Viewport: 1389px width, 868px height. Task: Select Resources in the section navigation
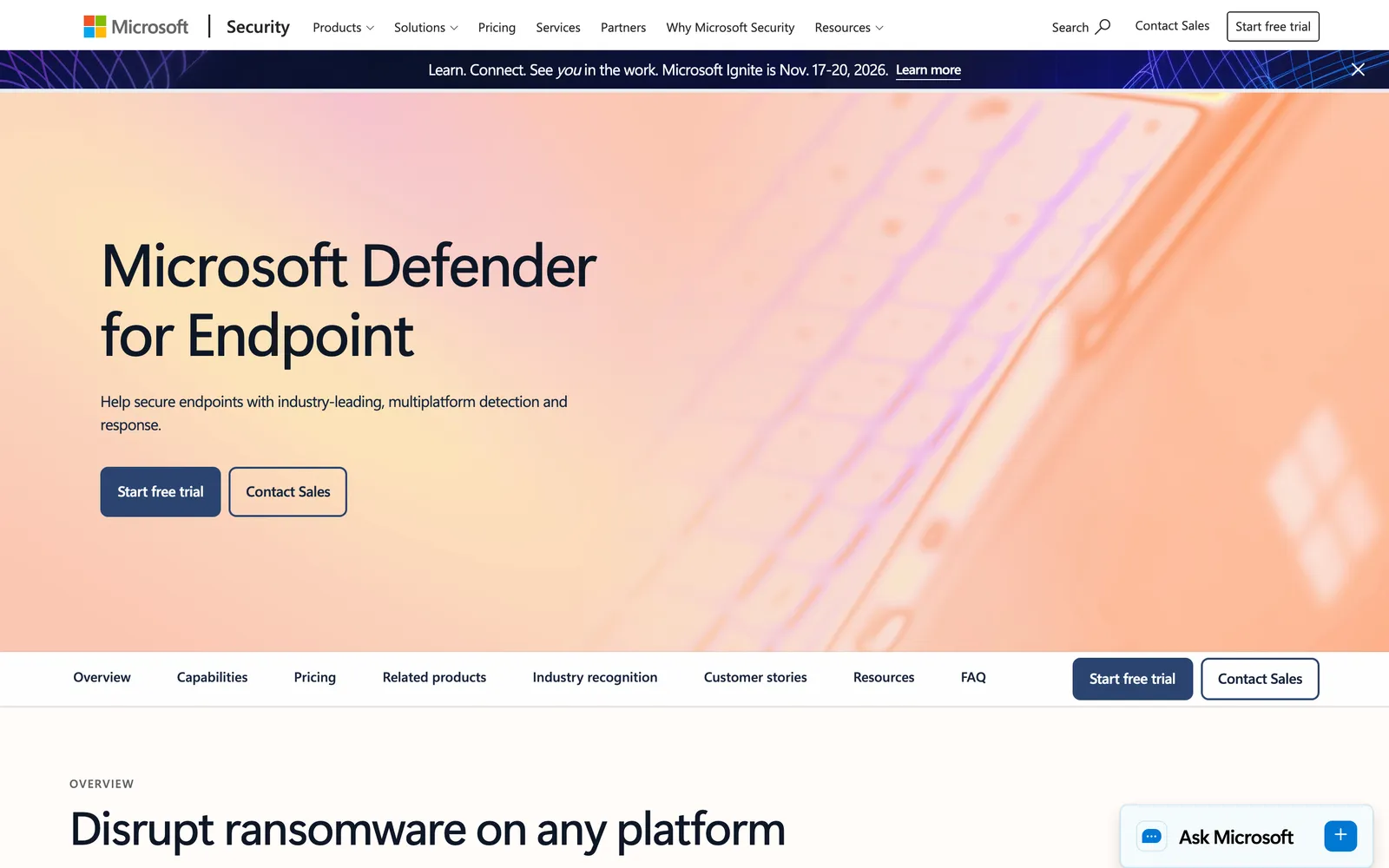[x=884, y=678]
